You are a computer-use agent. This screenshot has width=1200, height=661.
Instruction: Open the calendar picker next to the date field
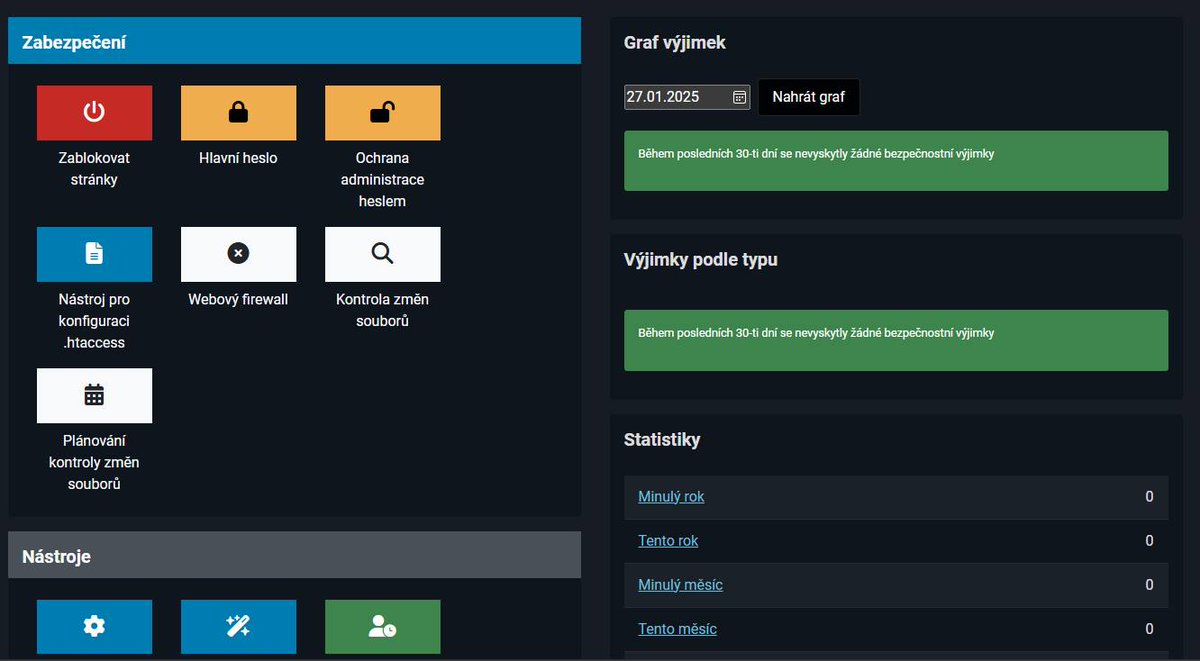pyautogui.click(x=737, y=96)
